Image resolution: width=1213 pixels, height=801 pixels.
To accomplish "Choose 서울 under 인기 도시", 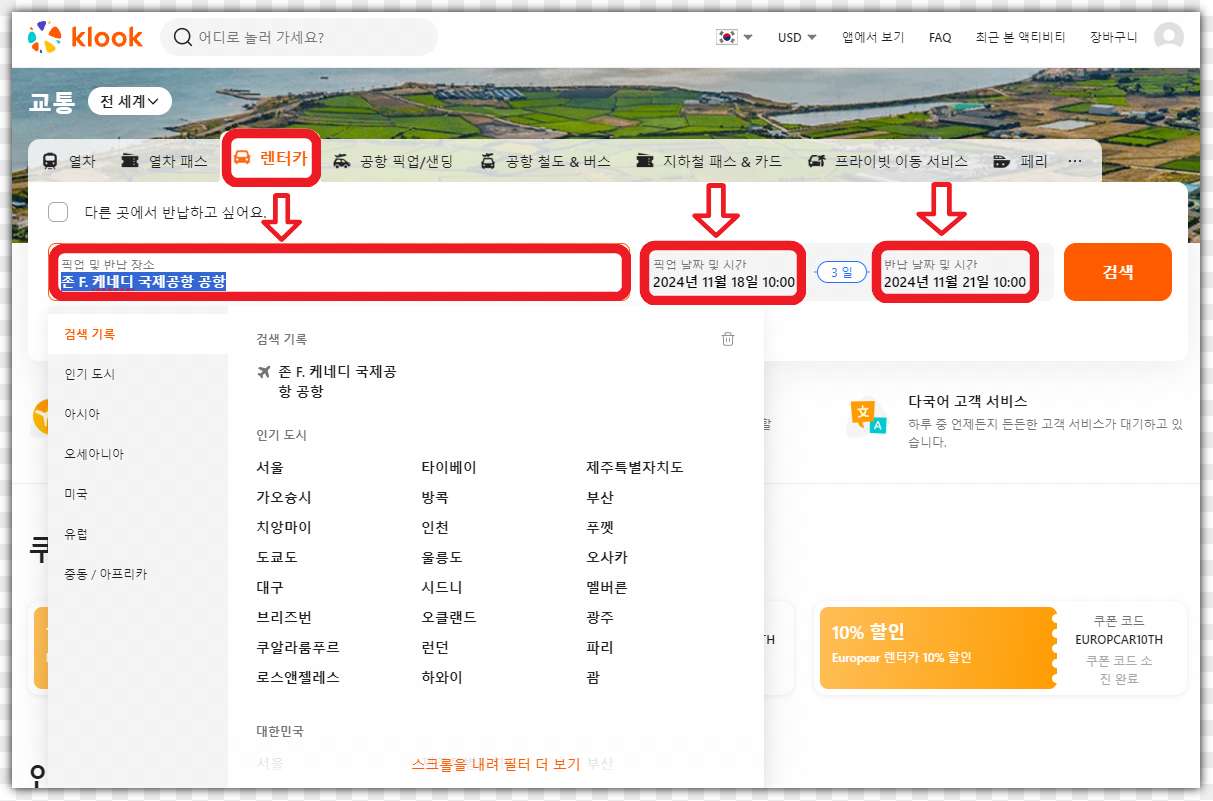I will (x=270, y=467).
